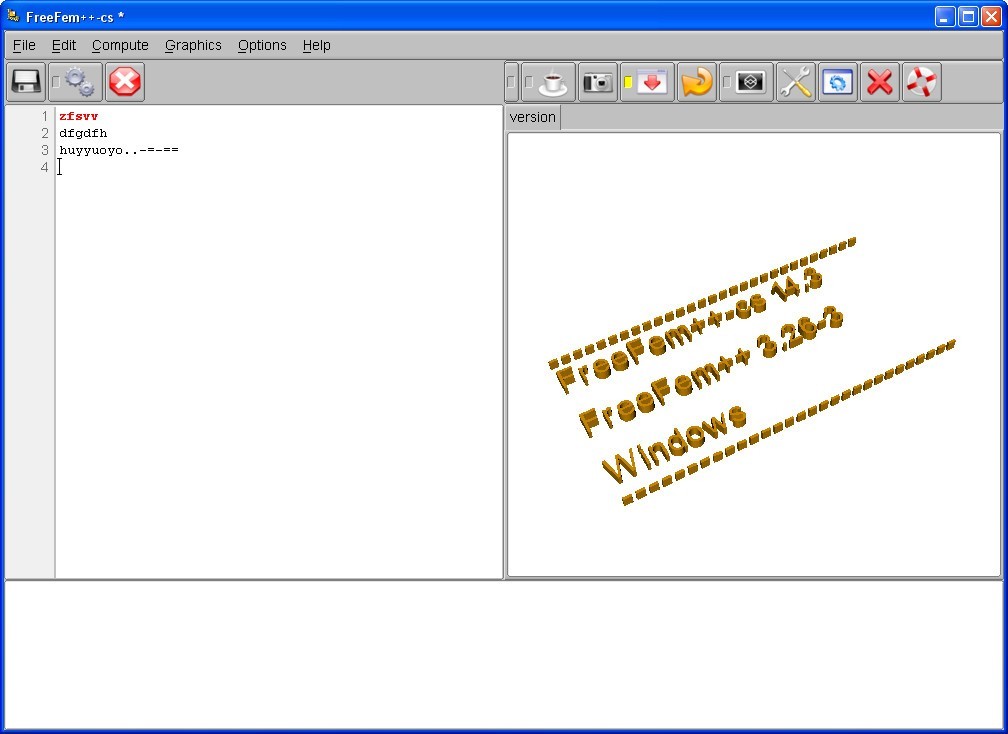The image size is (1008, 734).
Task: Click the blue window gear icon
Action: point(838,82)
